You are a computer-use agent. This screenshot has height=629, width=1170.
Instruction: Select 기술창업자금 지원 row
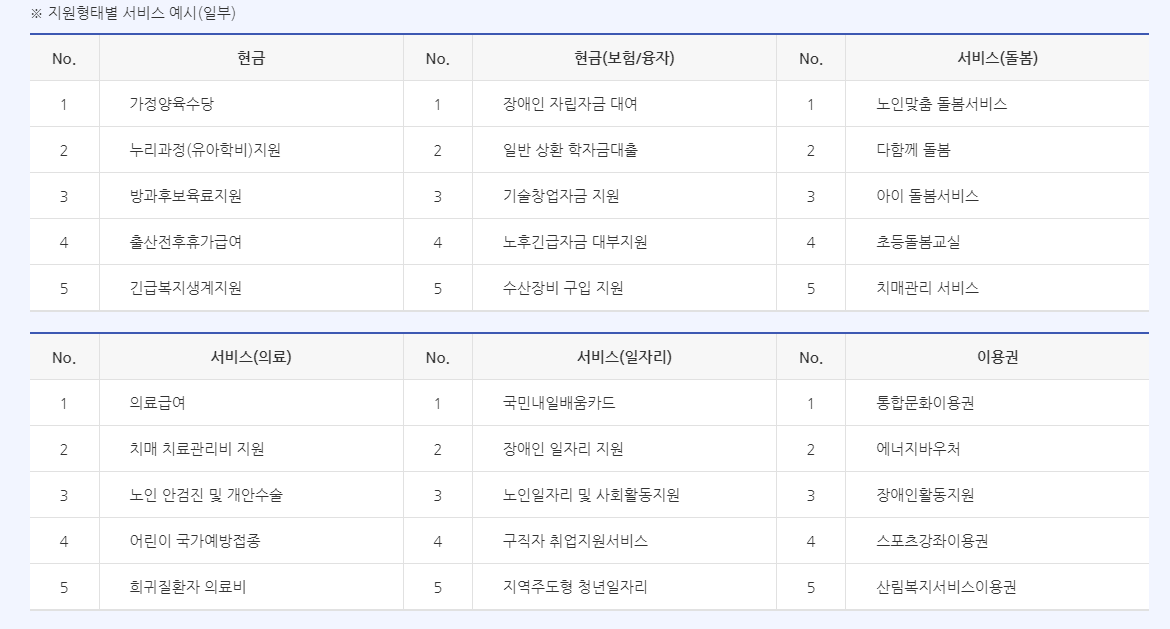561,196
